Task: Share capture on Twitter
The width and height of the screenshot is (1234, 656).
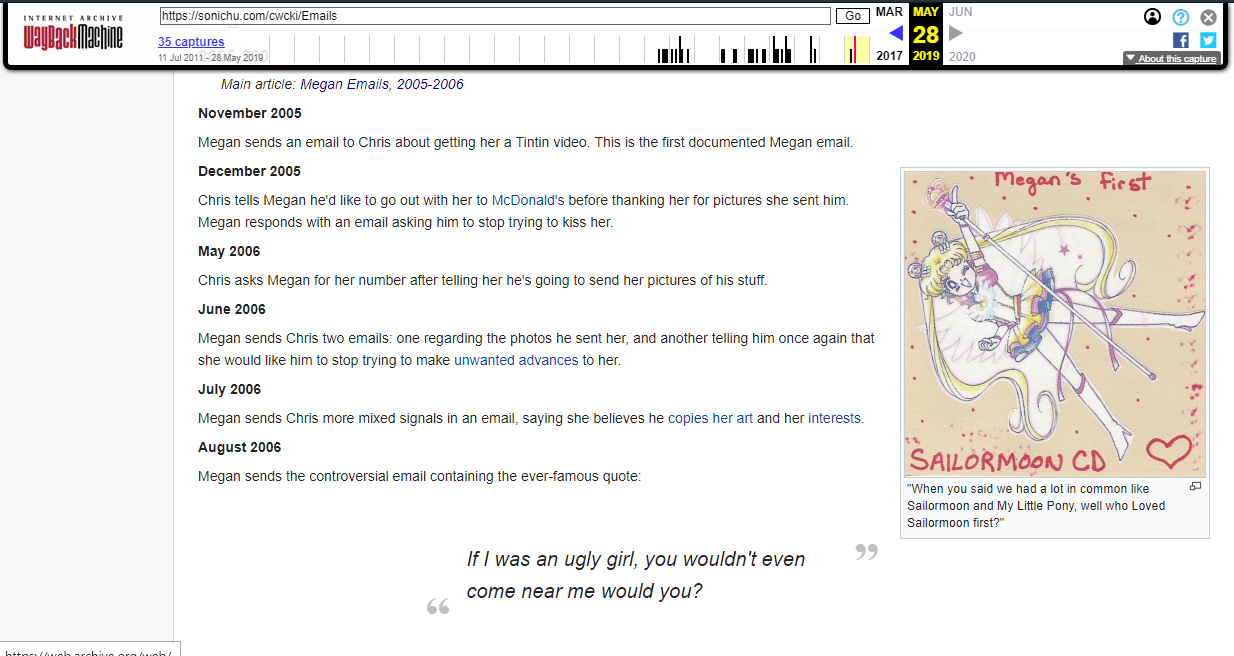Action: pos(1208,40)
